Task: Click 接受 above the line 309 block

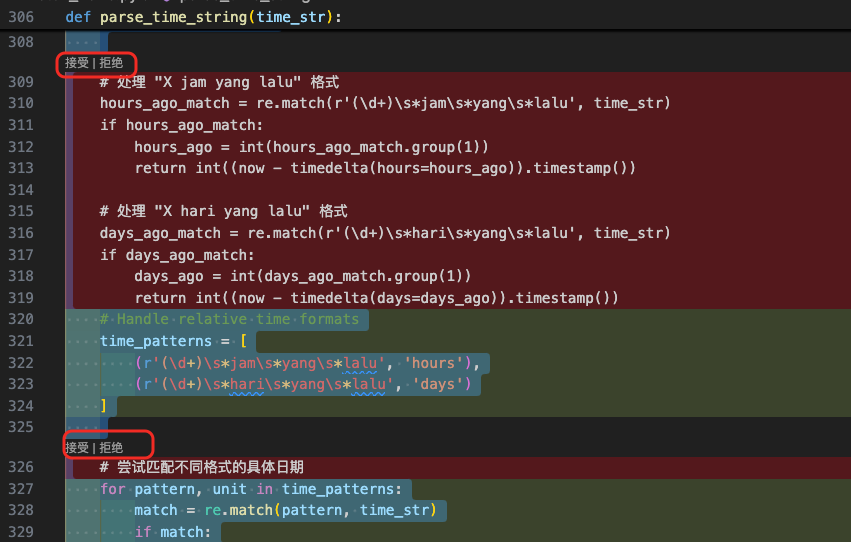Action: 77,63
